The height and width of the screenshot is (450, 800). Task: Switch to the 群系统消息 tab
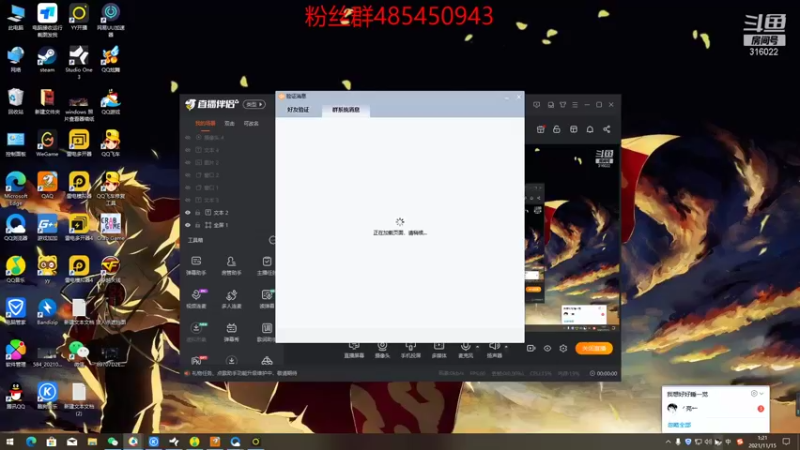point(346,110)
